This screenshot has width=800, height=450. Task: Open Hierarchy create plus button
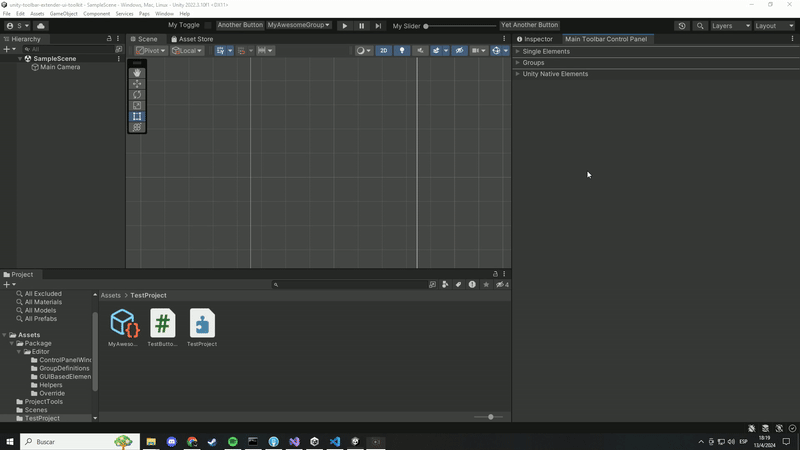pyautogui.click(x=9, y=49)
